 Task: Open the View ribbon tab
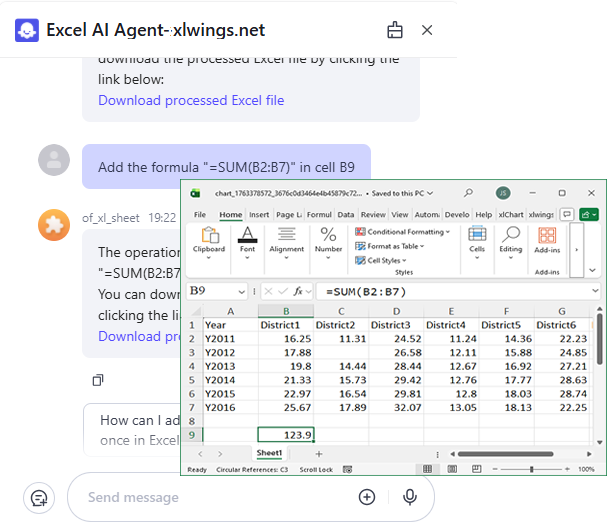(x=400, y=215)
